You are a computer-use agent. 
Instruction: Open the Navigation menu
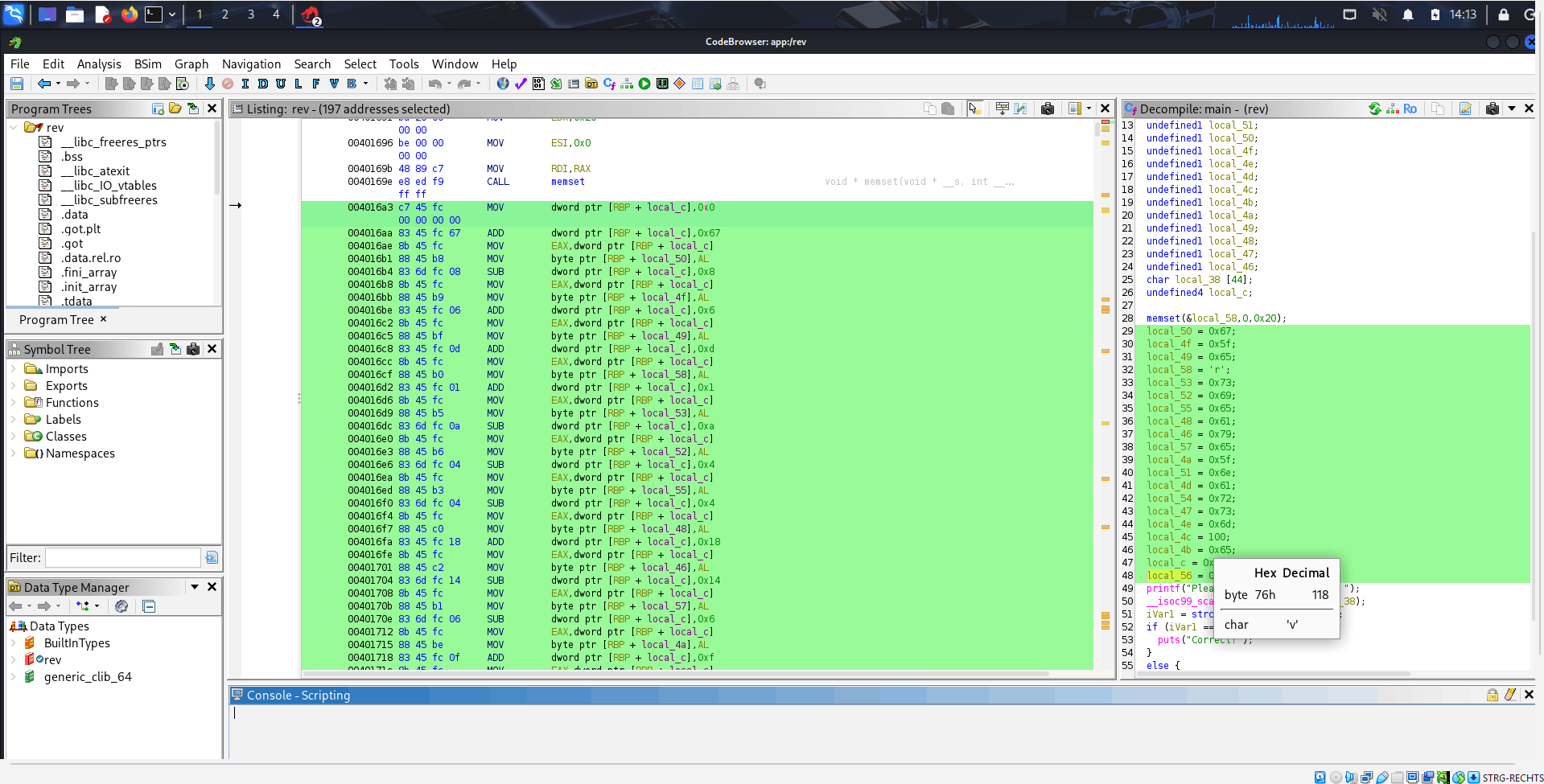pos(251,64)
